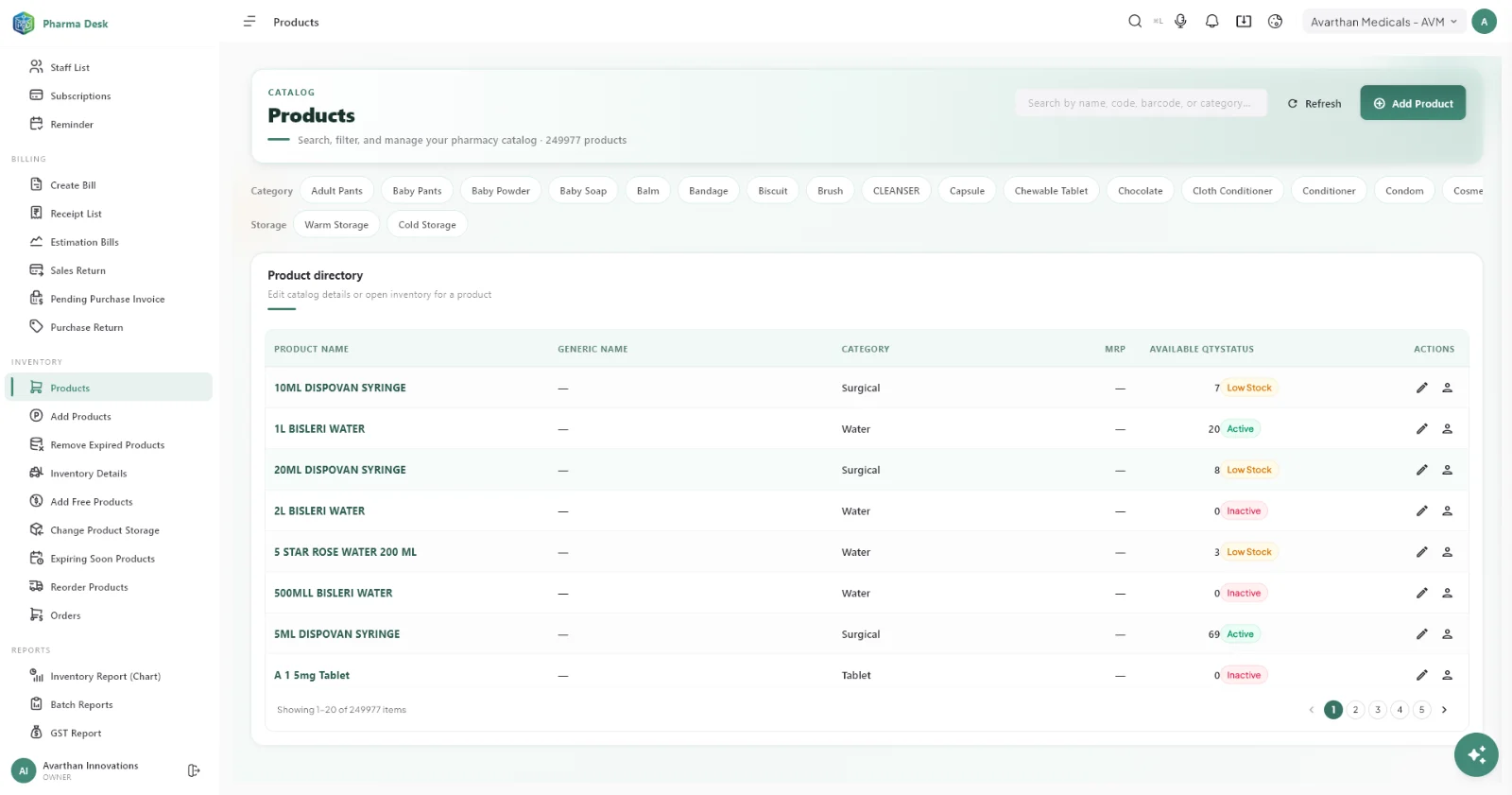Go to next page with right chevron
The height and width of the screenshot is (795, 1512).
(x=1444, y=710)
